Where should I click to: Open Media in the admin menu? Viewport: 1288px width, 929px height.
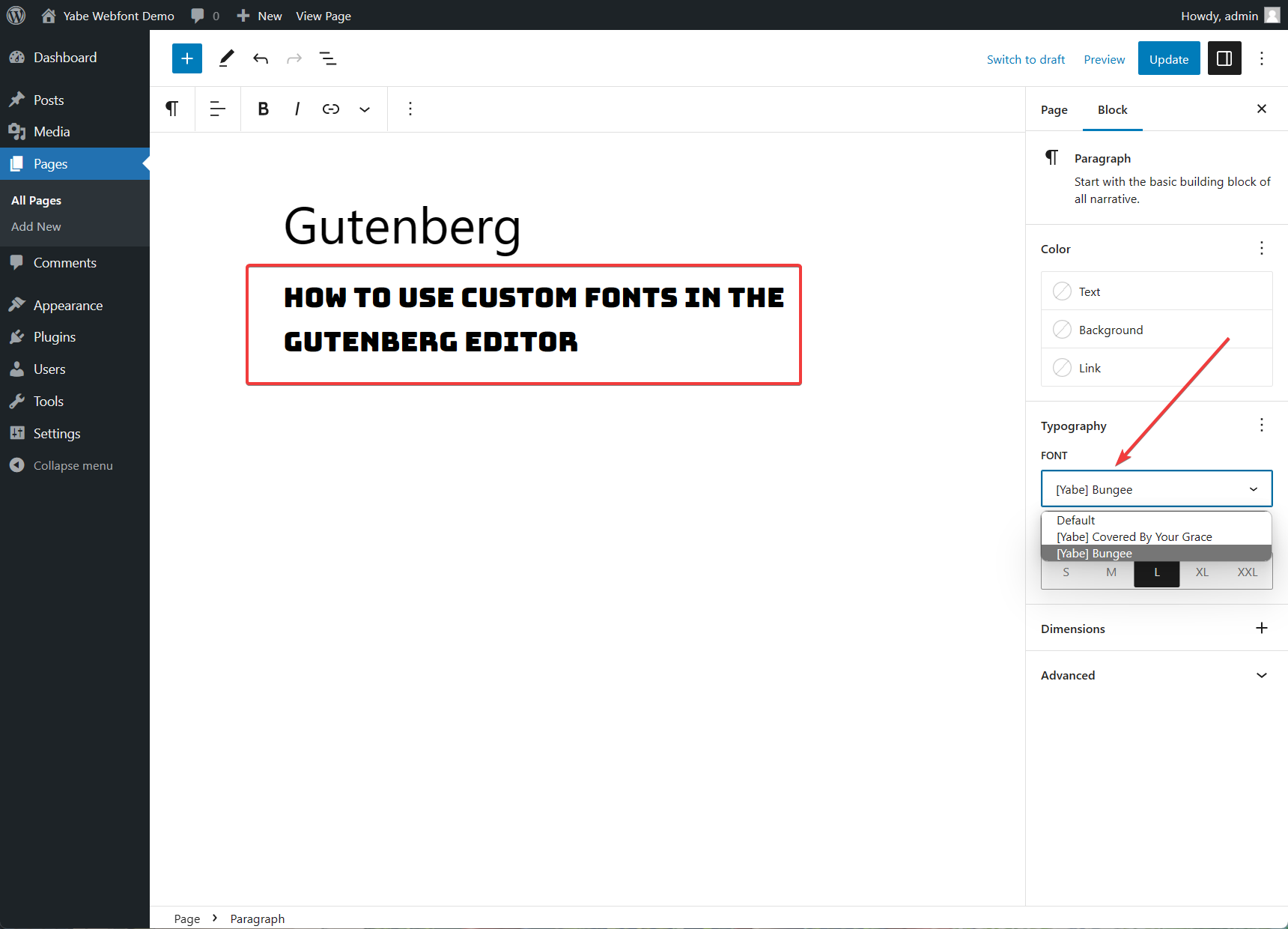point(75,132)
